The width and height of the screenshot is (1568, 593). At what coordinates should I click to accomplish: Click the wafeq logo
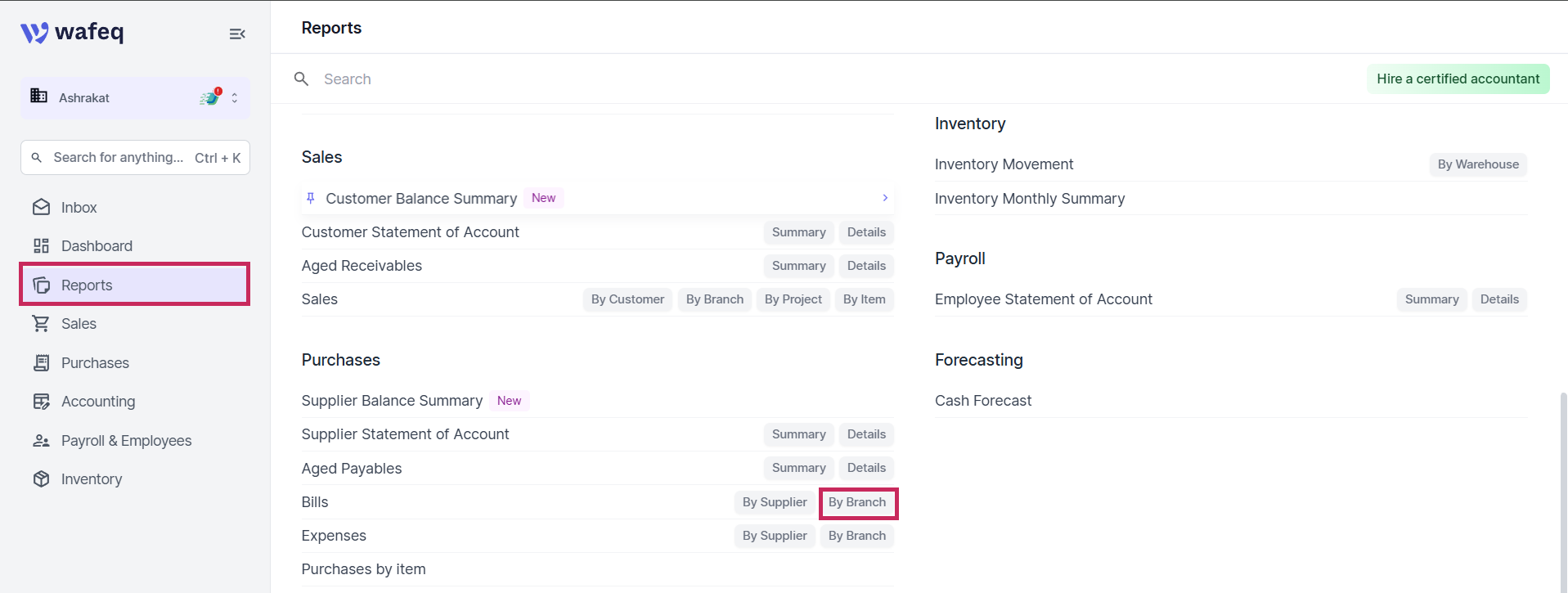(72, 32)
